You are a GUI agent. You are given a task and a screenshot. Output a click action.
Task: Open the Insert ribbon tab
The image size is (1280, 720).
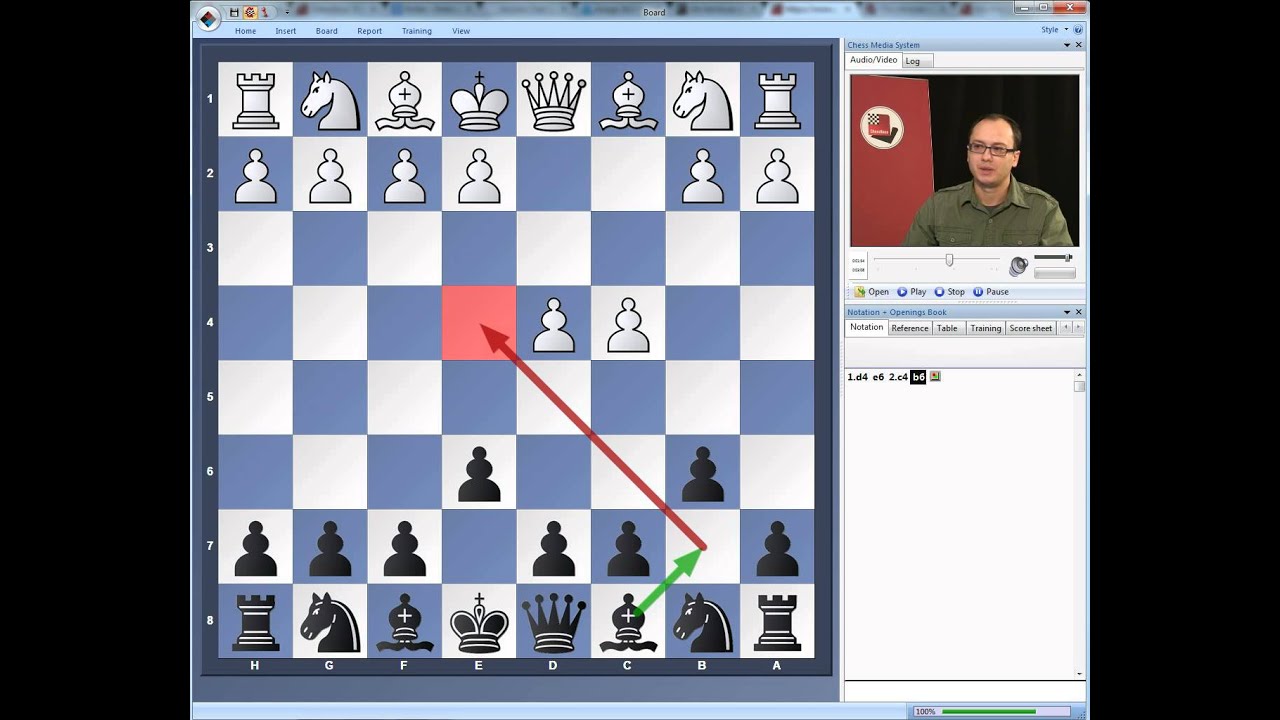click(286, 31)
